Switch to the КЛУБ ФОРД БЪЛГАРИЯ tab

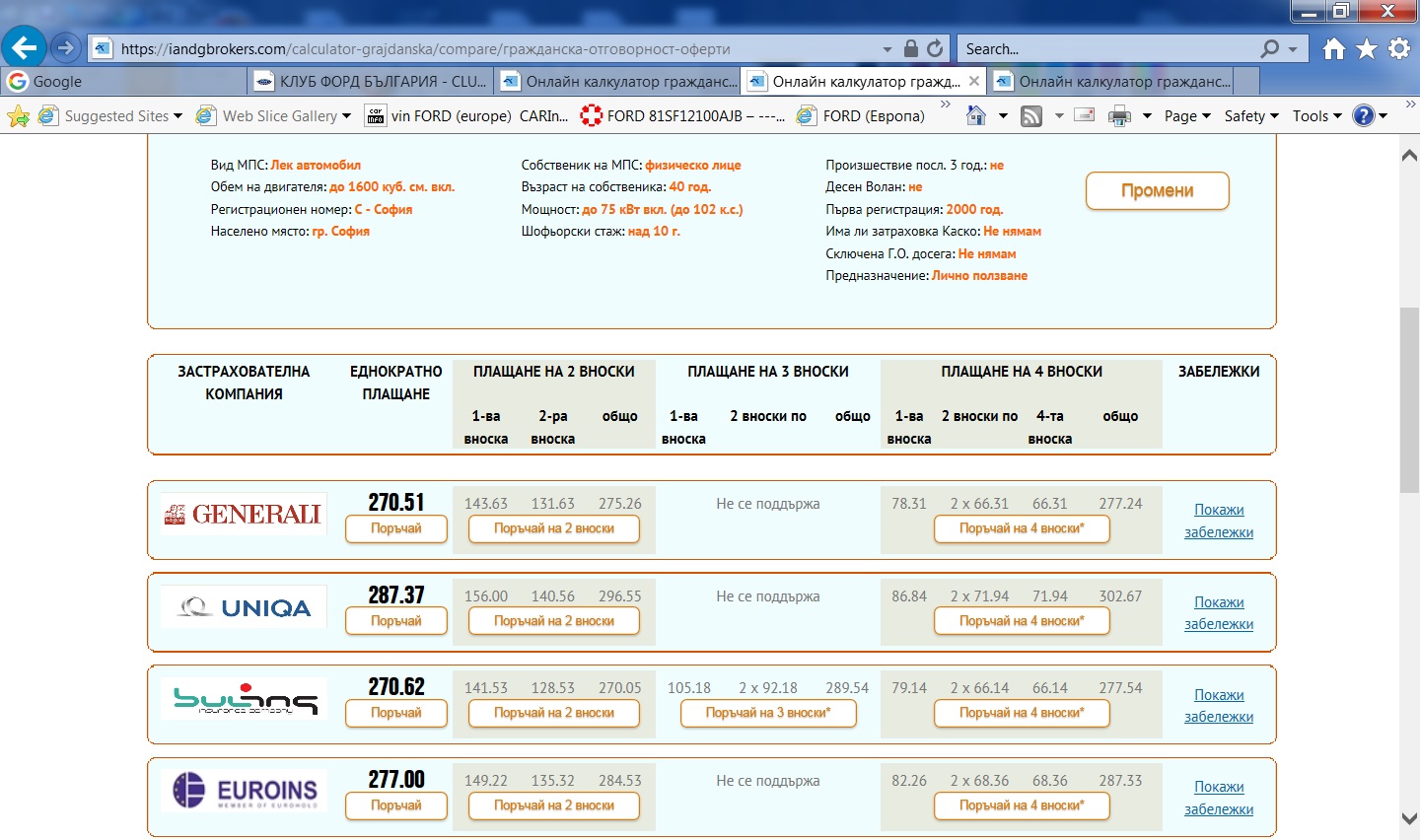click(371, 82)
